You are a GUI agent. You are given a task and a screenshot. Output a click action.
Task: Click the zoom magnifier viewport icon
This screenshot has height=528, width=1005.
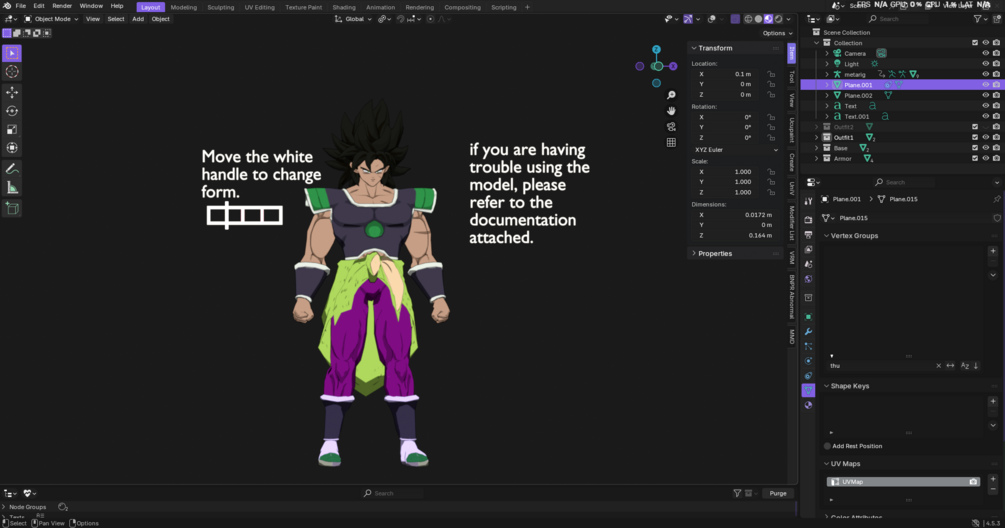(671, 95)
